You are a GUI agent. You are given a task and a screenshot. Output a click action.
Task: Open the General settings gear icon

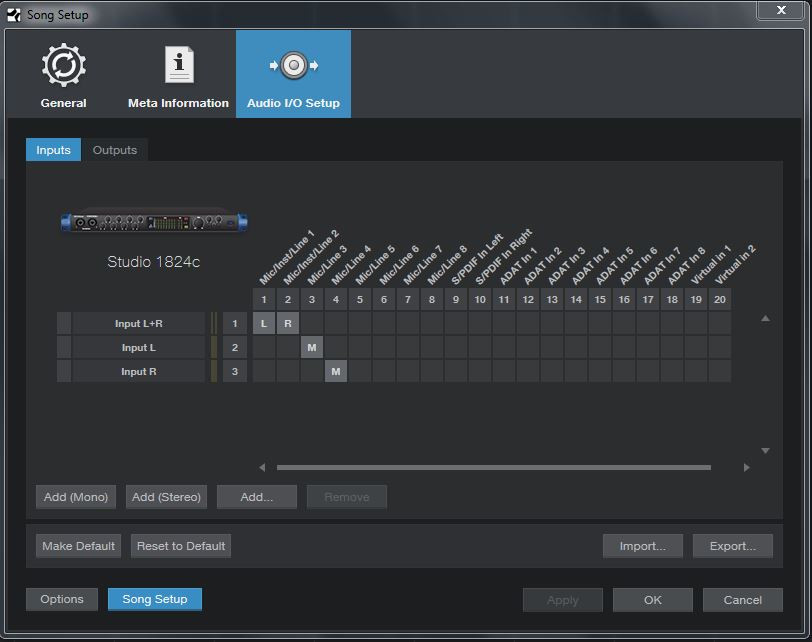click(x=63, y=66)
